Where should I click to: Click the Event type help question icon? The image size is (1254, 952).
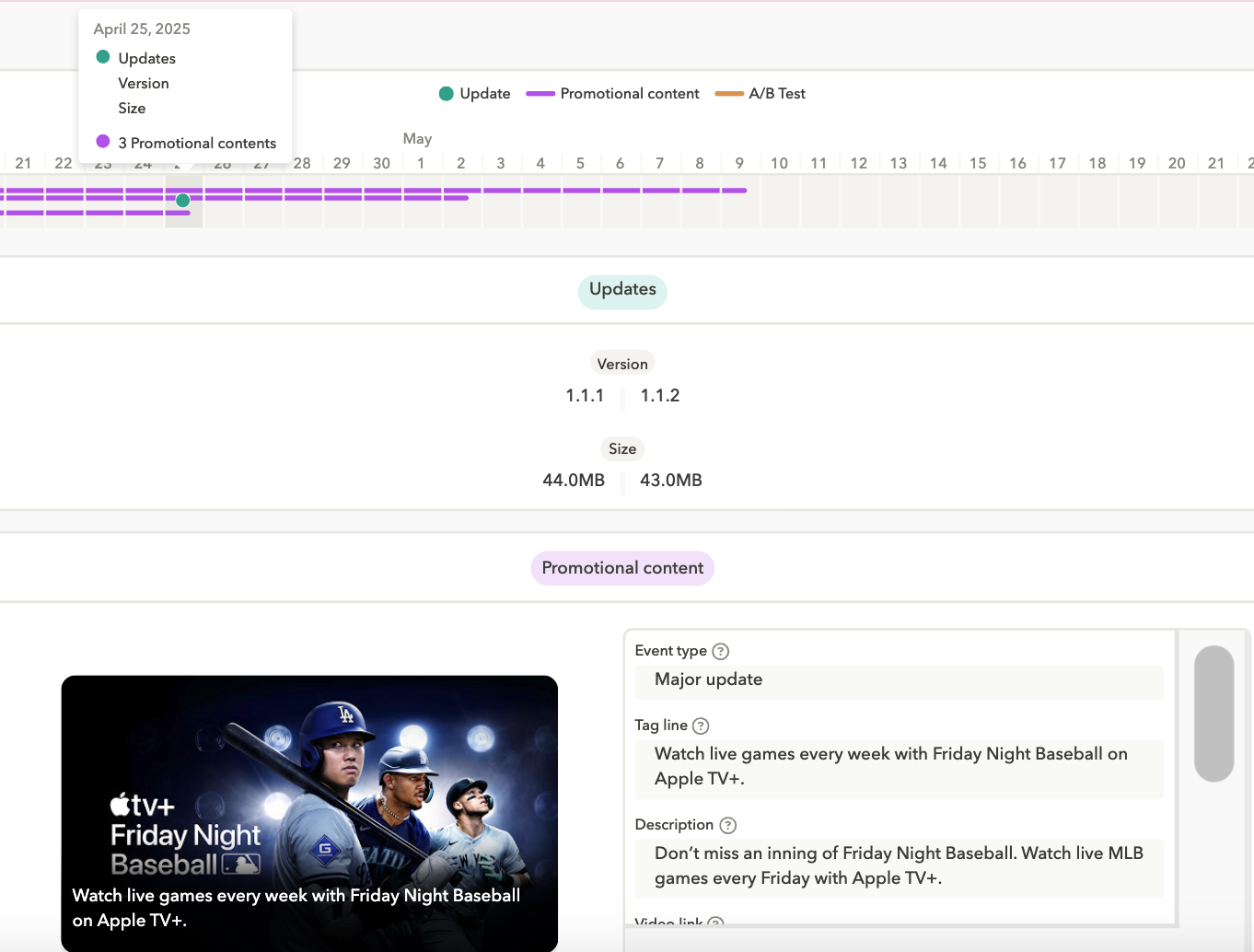[x=721, y=651]
